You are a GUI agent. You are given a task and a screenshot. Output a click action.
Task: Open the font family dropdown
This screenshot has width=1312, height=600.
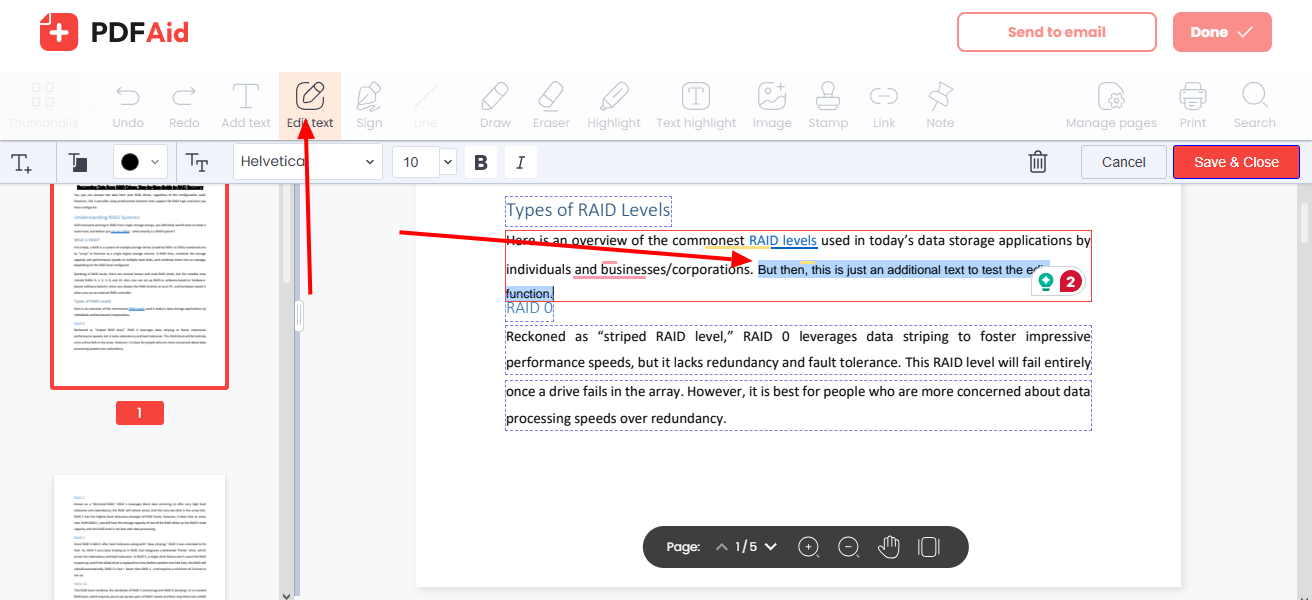point(306,161)
